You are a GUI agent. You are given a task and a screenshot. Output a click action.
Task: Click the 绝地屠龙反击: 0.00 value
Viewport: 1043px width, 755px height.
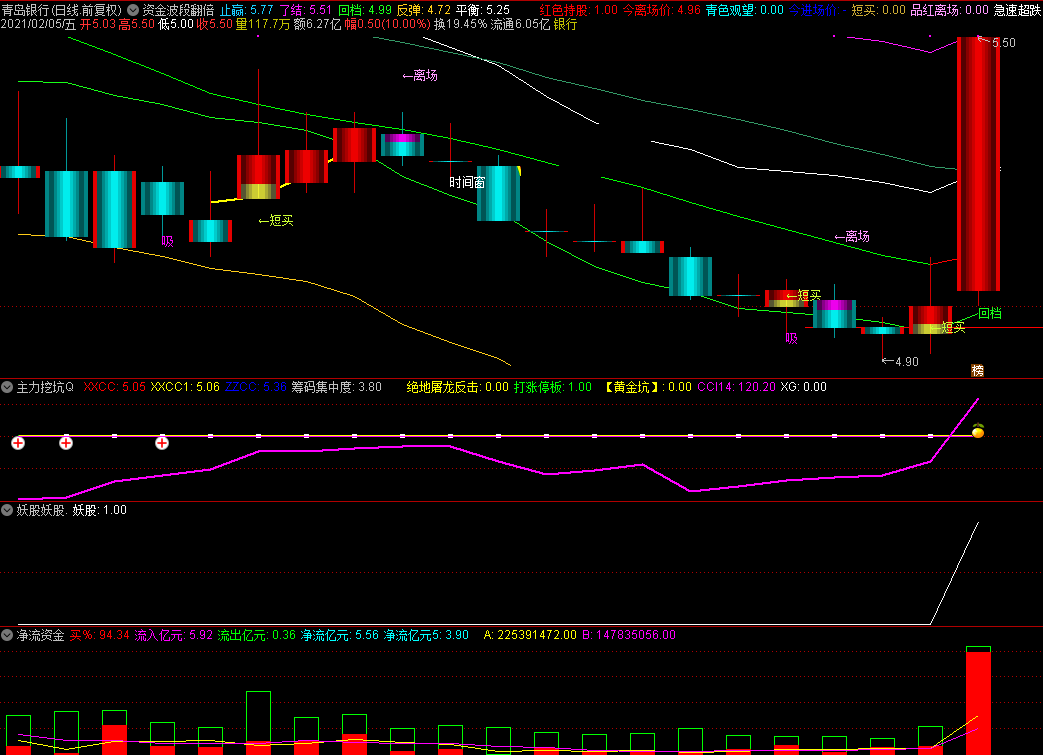coord(458,387)
